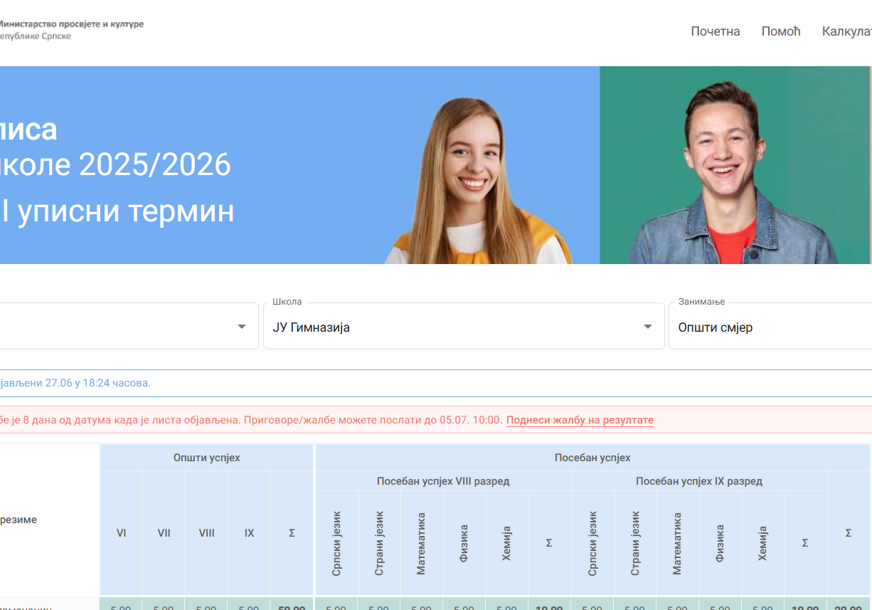Click the Министарство просвјете и културе logo text
This screenshot has height=610, width=872.
coord(71,24)
